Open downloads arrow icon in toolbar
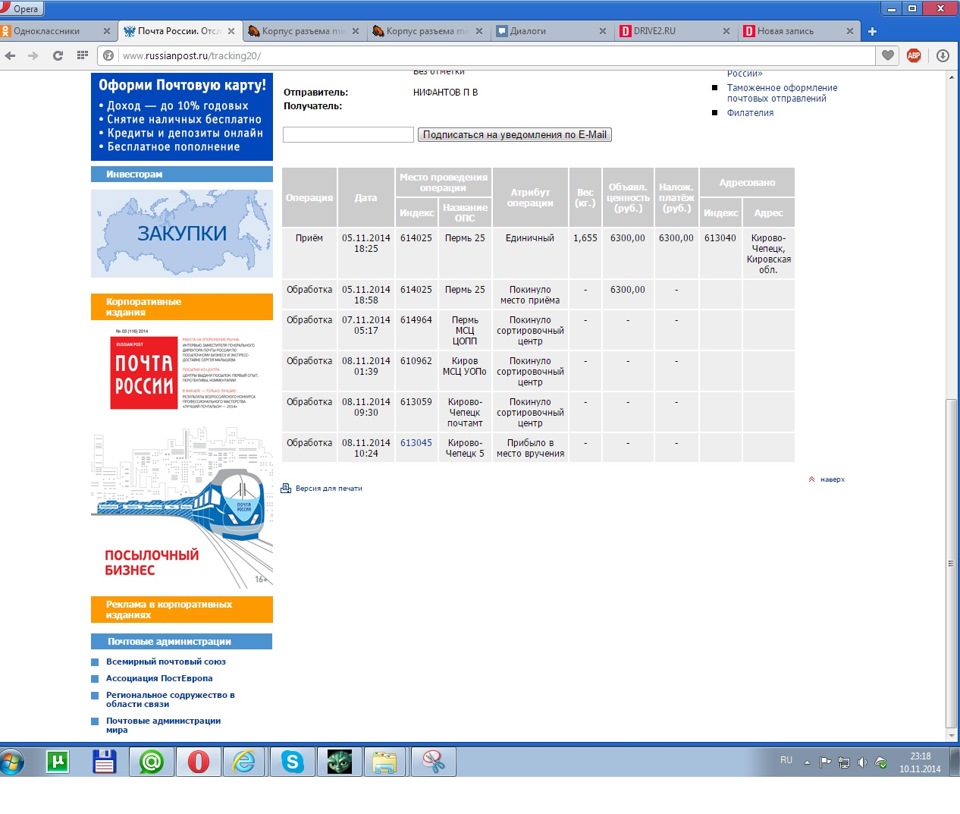 [942, 56]
